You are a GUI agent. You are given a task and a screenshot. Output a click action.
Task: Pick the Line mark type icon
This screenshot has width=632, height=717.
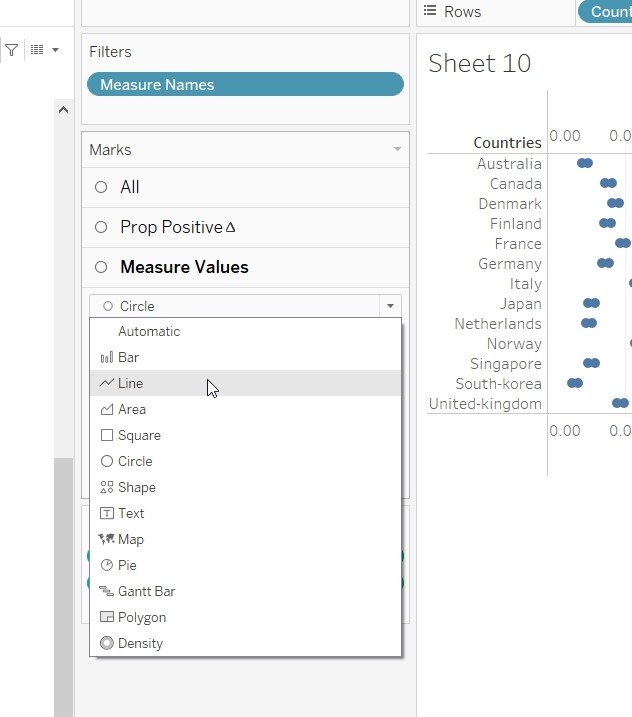(x=106, y=383)
